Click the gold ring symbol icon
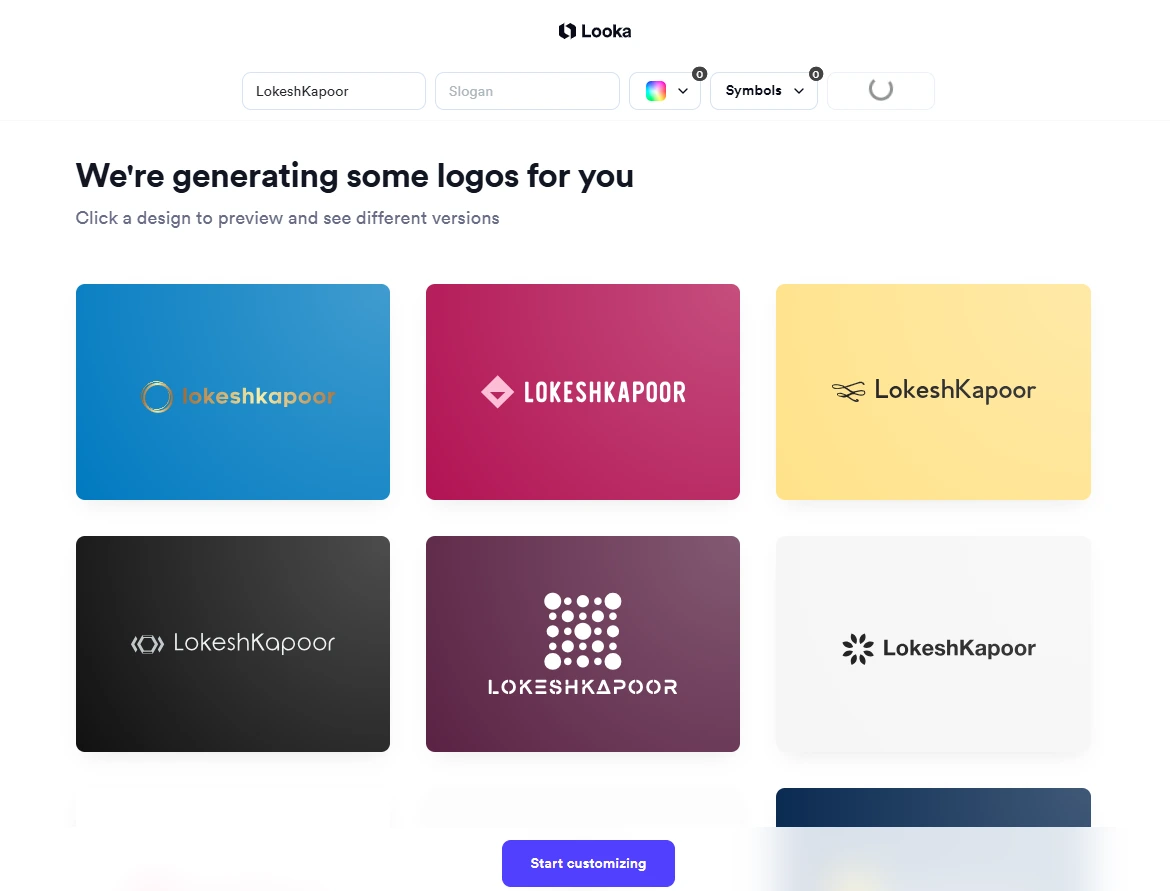Screen dimensions: 1170x891 pos(157,396)
